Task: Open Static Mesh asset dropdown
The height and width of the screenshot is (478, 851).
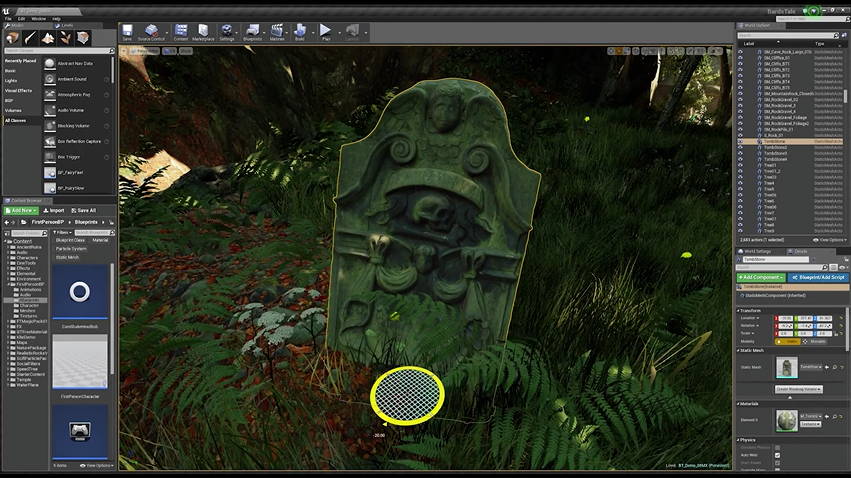Action: [x=811, y=367]
